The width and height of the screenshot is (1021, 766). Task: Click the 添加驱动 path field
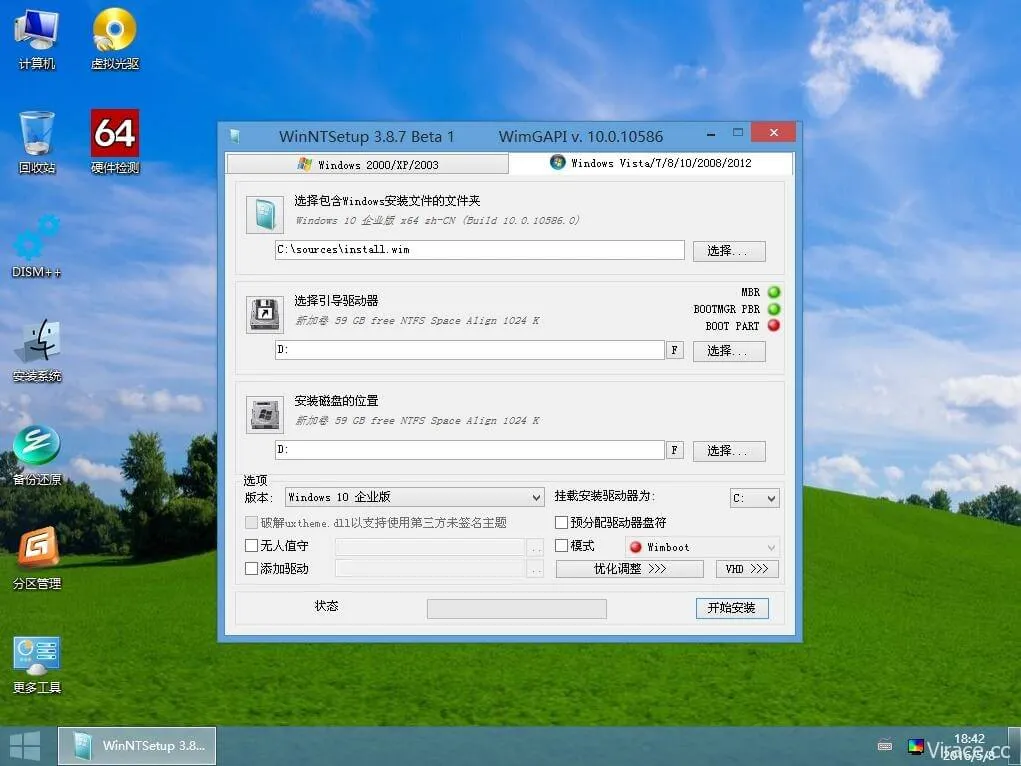(x=430, y=570)
